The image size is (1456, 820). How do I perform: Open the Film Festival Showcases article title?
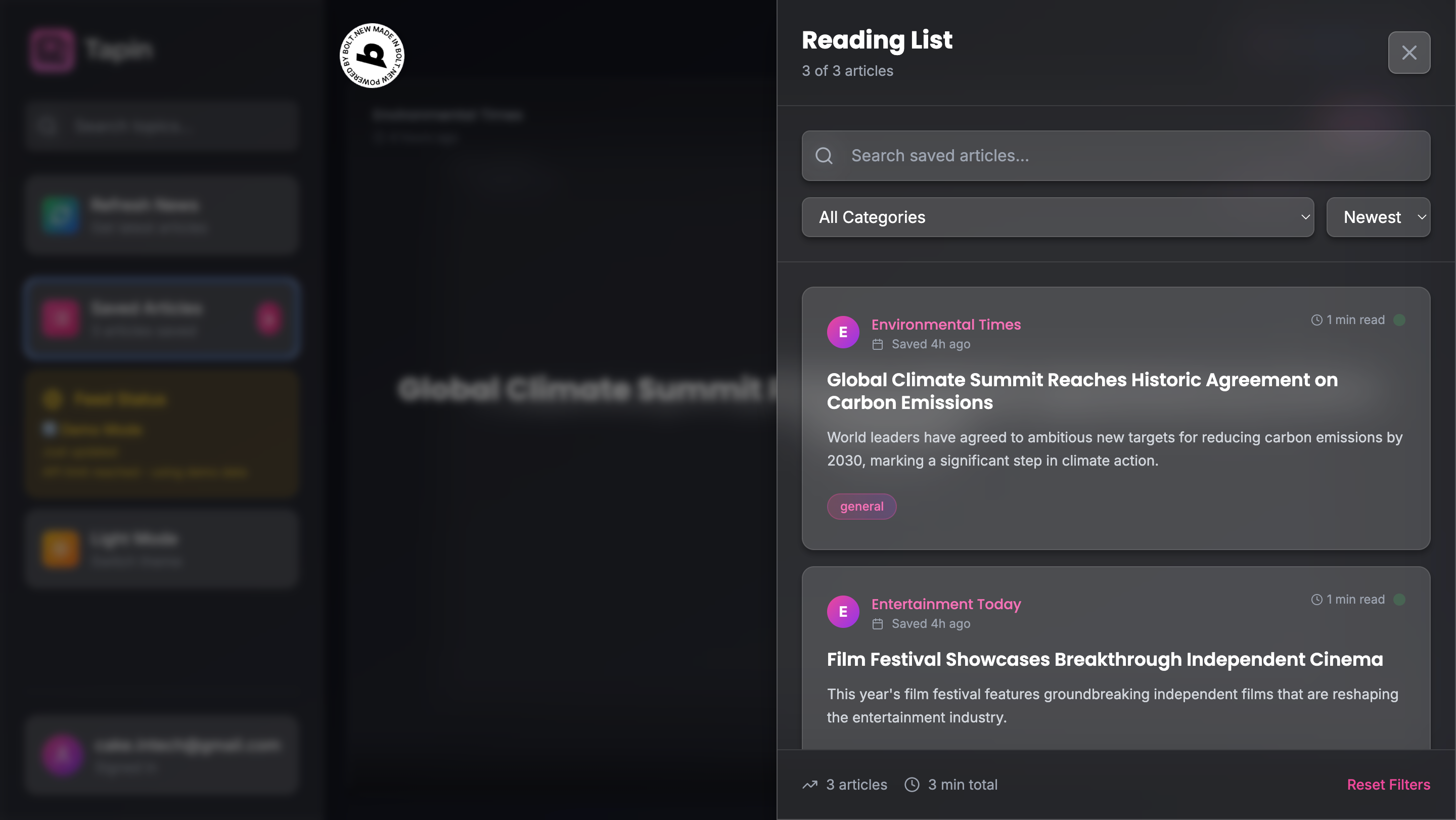tap(1105, 660)
